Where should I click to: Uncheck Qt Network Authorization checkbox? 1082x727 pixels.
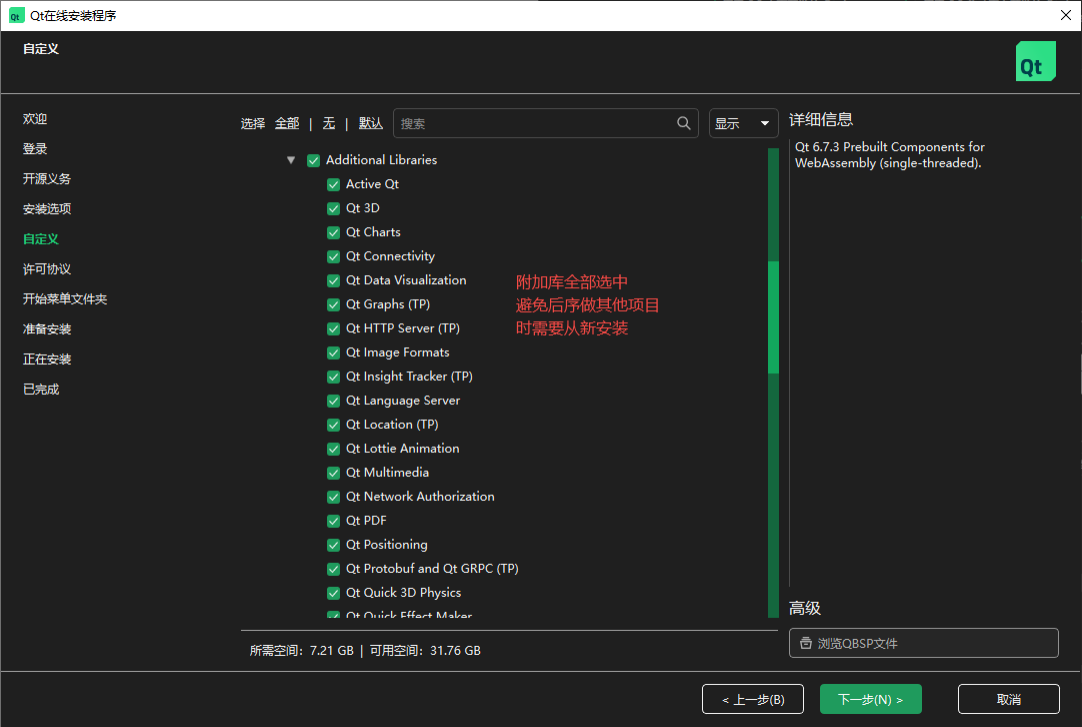pyautogui.click(x=333, y=497)
